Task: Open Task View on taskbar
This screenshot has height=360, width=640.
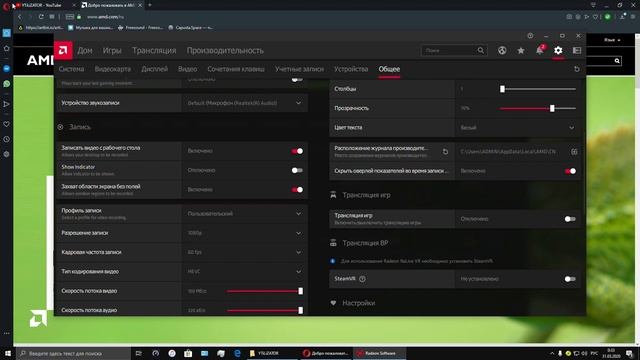Action: tap(138, 353)
